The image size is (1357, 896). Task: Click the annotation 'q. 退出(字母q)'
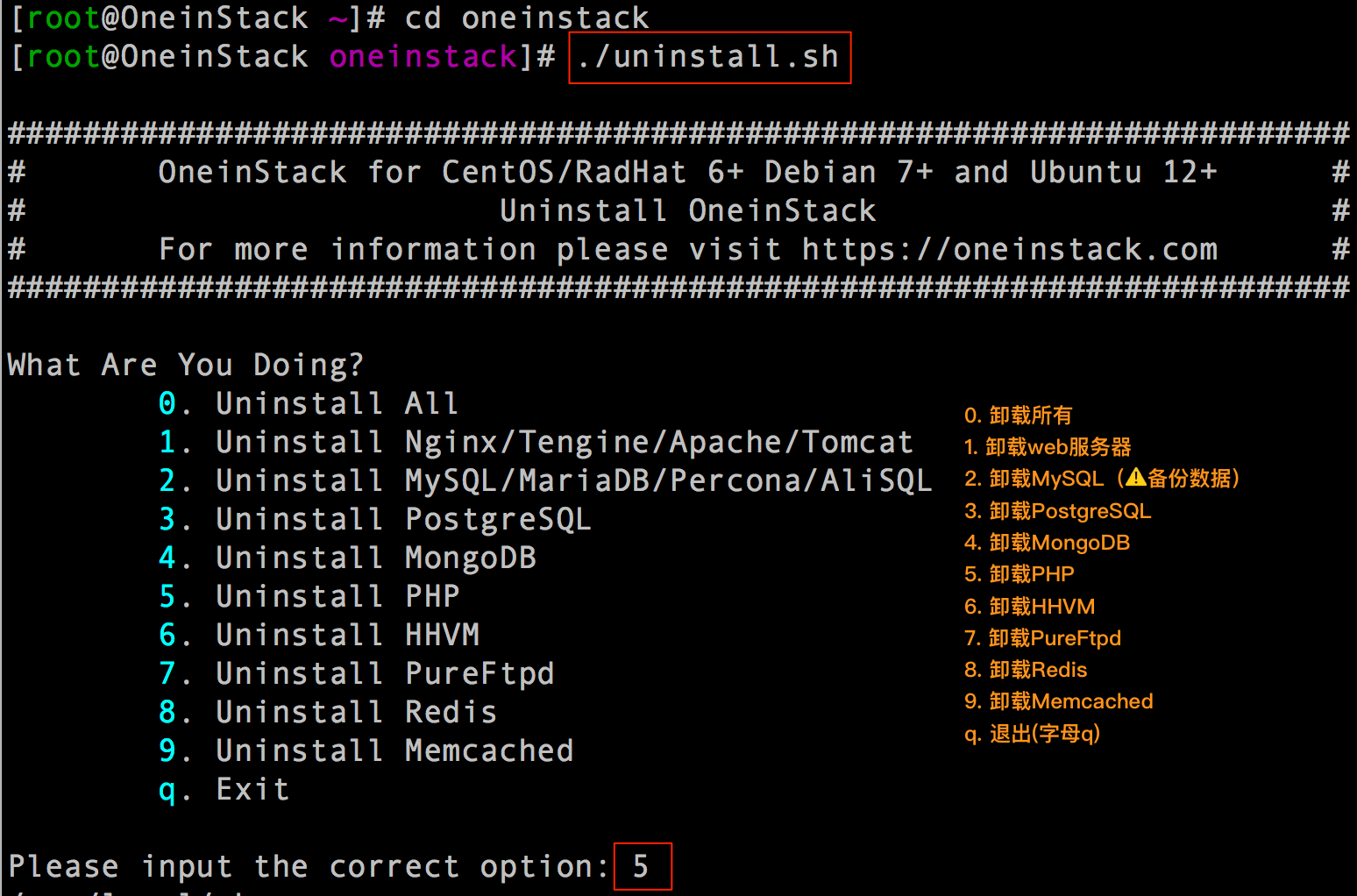1032,734
